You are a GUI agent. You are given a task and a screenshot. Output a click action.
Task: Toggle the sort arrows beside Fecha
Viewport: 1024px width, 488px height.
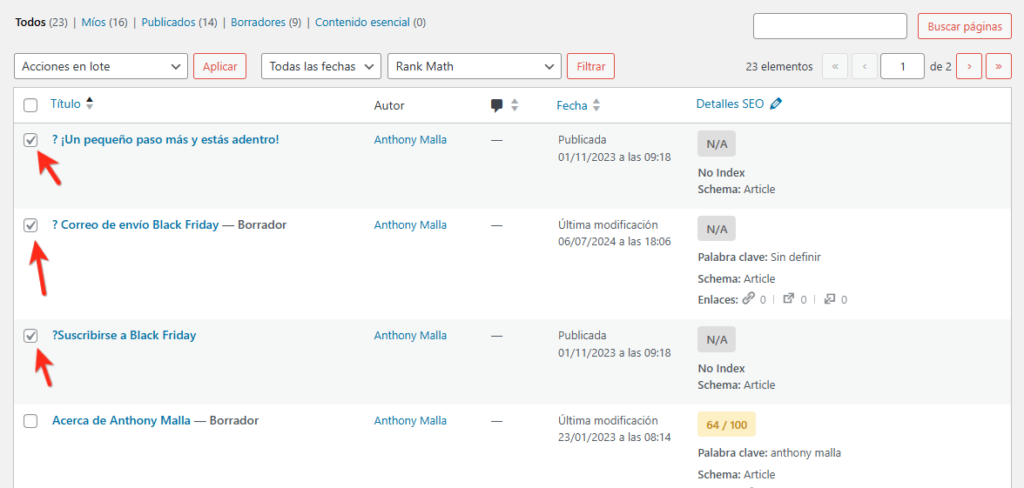pyautogui.click(x=596, y=105)
